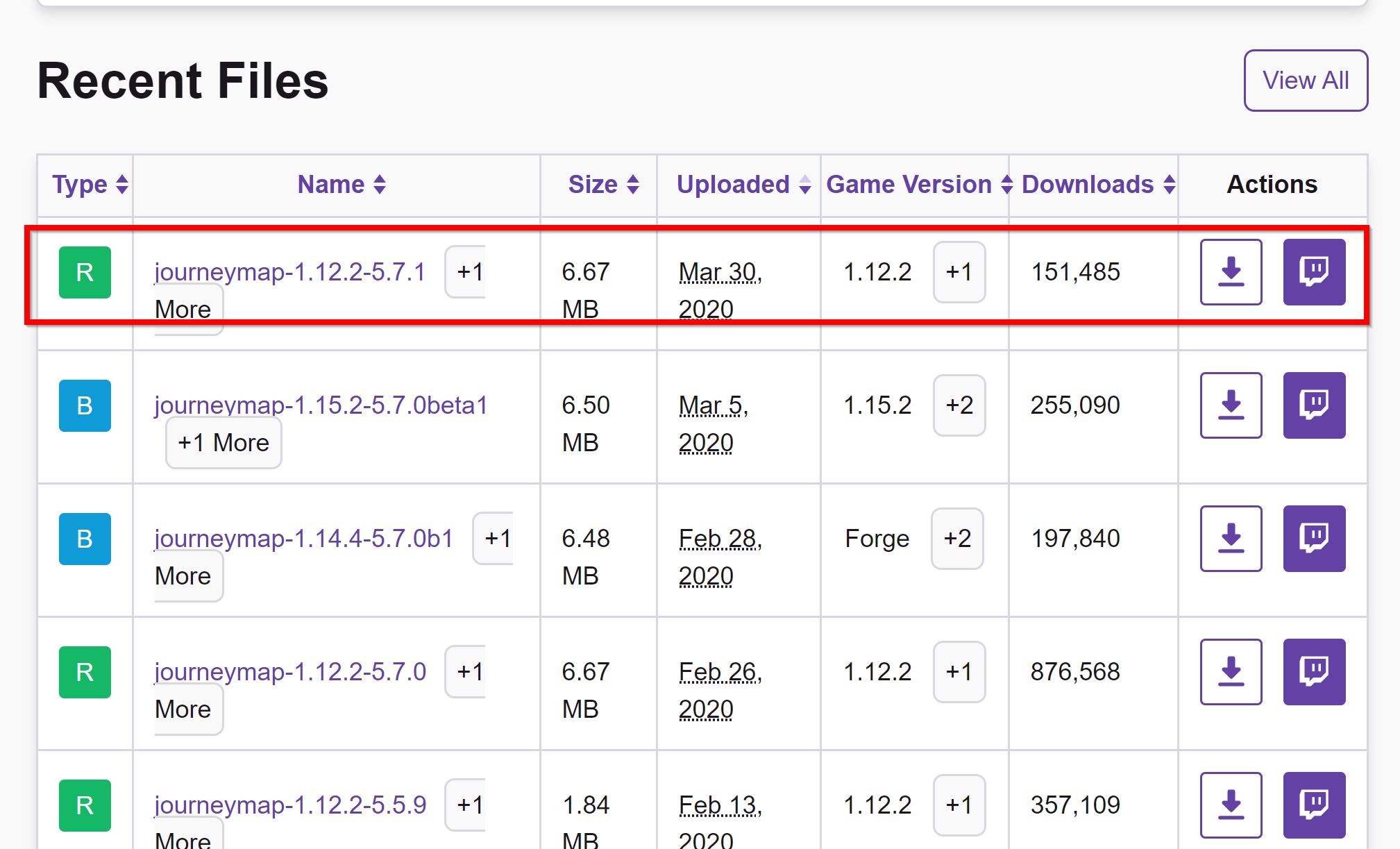This screenshot has height=849, width=1400.
Task: Click the 255,090 downloads value
Action: tap(1075, 405)
